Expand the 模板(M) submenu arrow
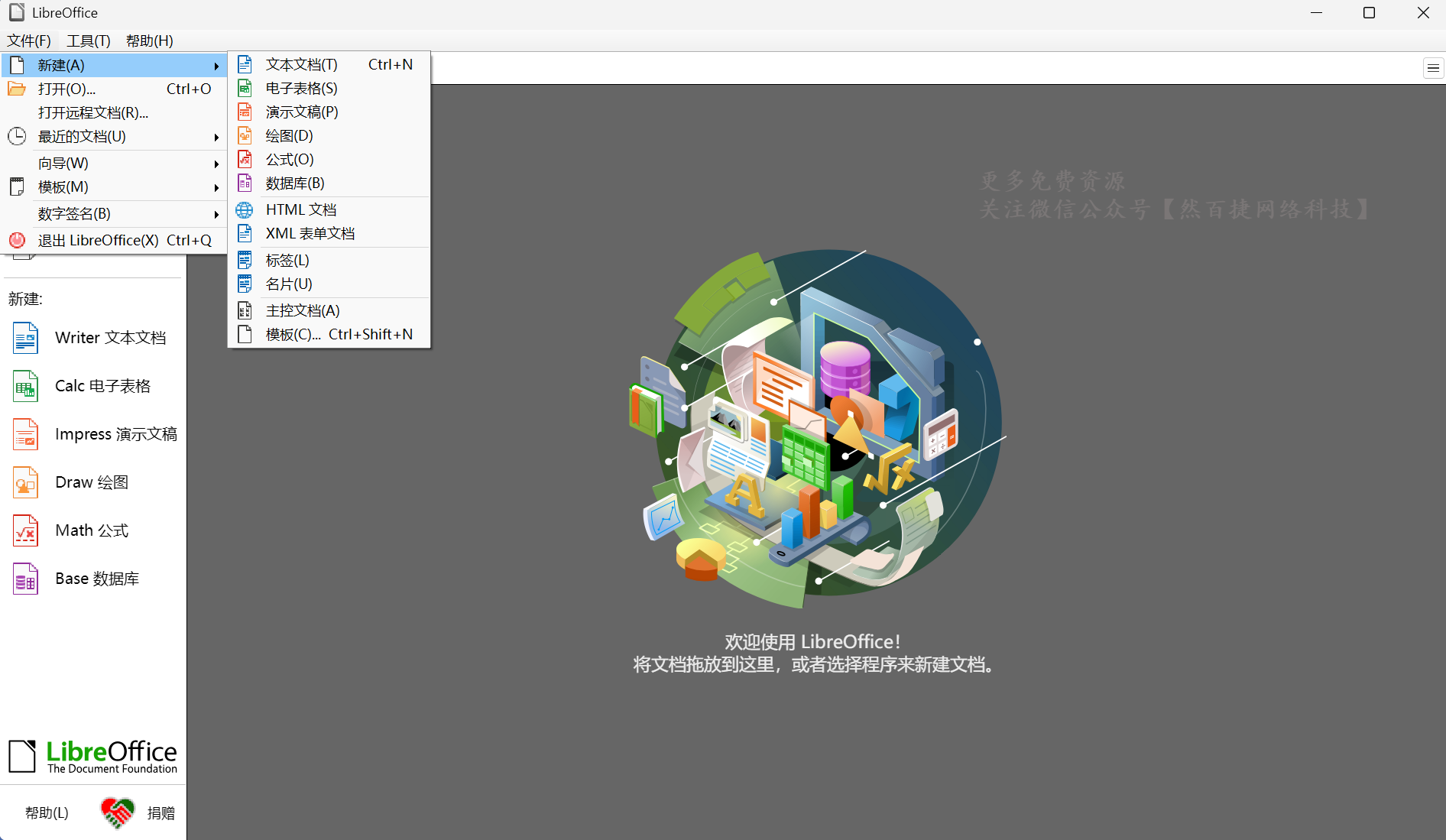 click(x=217, y=187)
